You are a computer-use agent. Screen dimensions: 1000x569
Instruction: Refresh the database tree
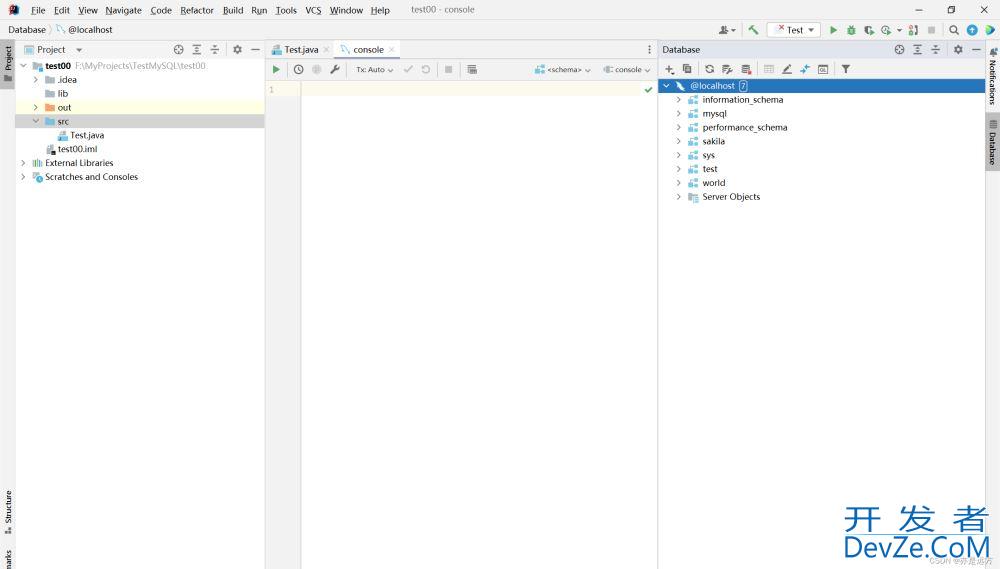tap(709, 69)
